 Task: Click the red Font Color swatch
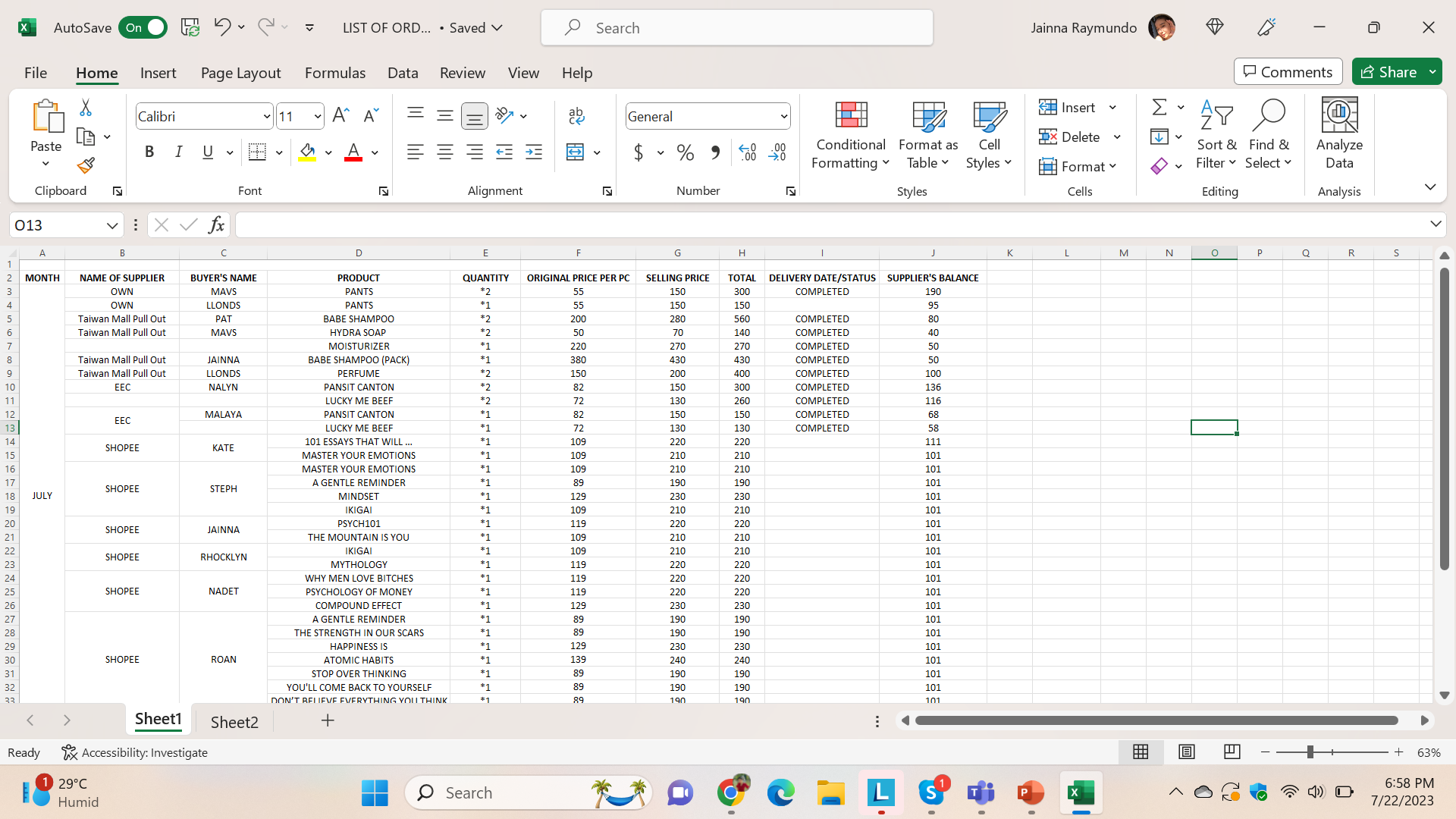pos(353,152)
